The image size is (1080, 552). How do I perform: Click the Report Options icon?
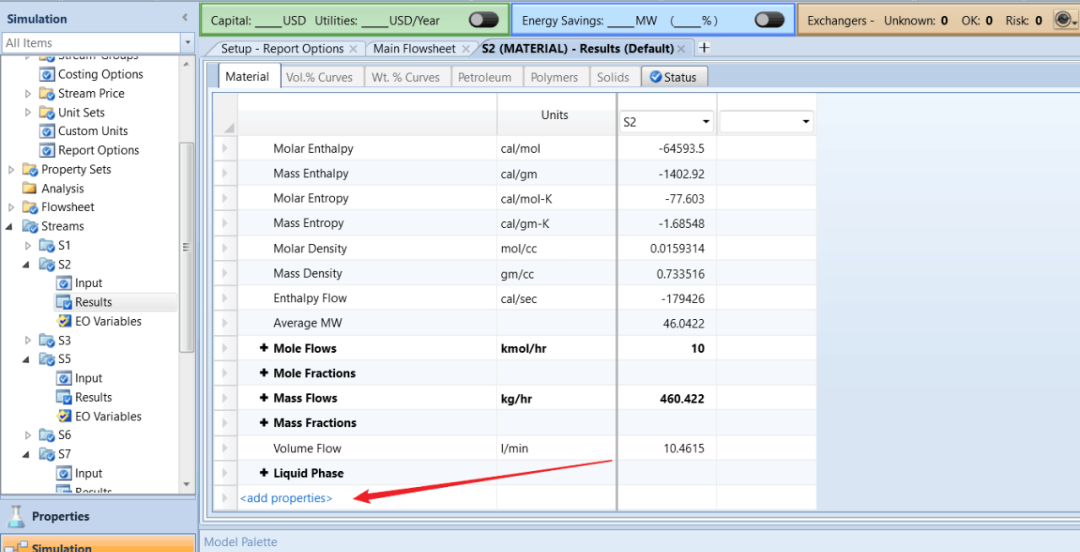click(47, 150)
